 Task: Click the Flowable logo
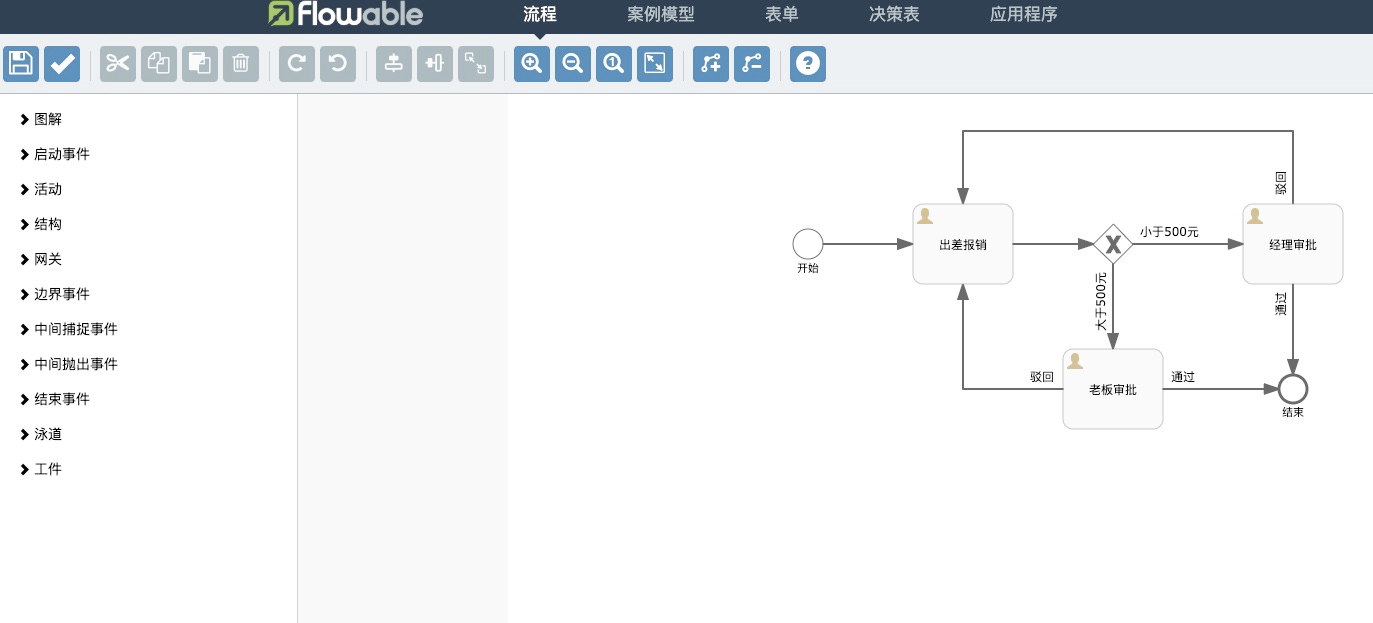pos(344,15)
